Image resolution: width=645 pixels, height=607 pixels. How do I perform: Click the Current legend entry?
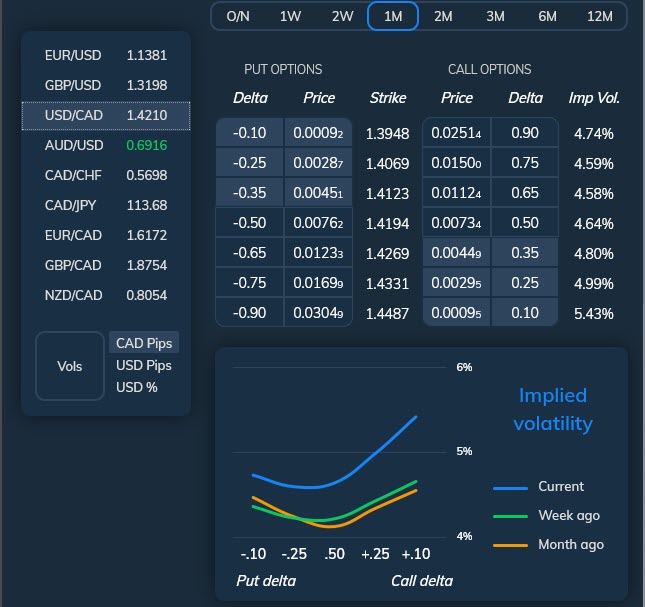coord(538,487)
